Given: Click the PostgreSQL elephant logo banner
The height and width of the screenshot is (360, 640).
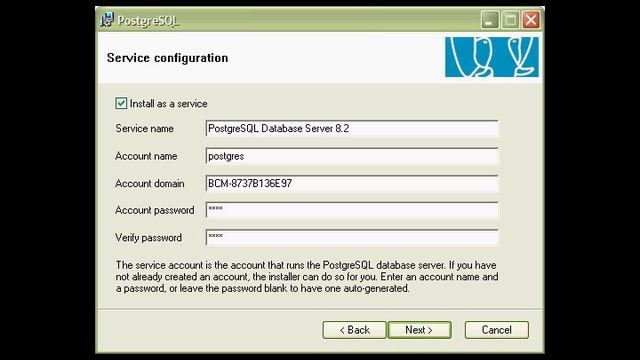Looking at the screenshot, I should point(492,57).
